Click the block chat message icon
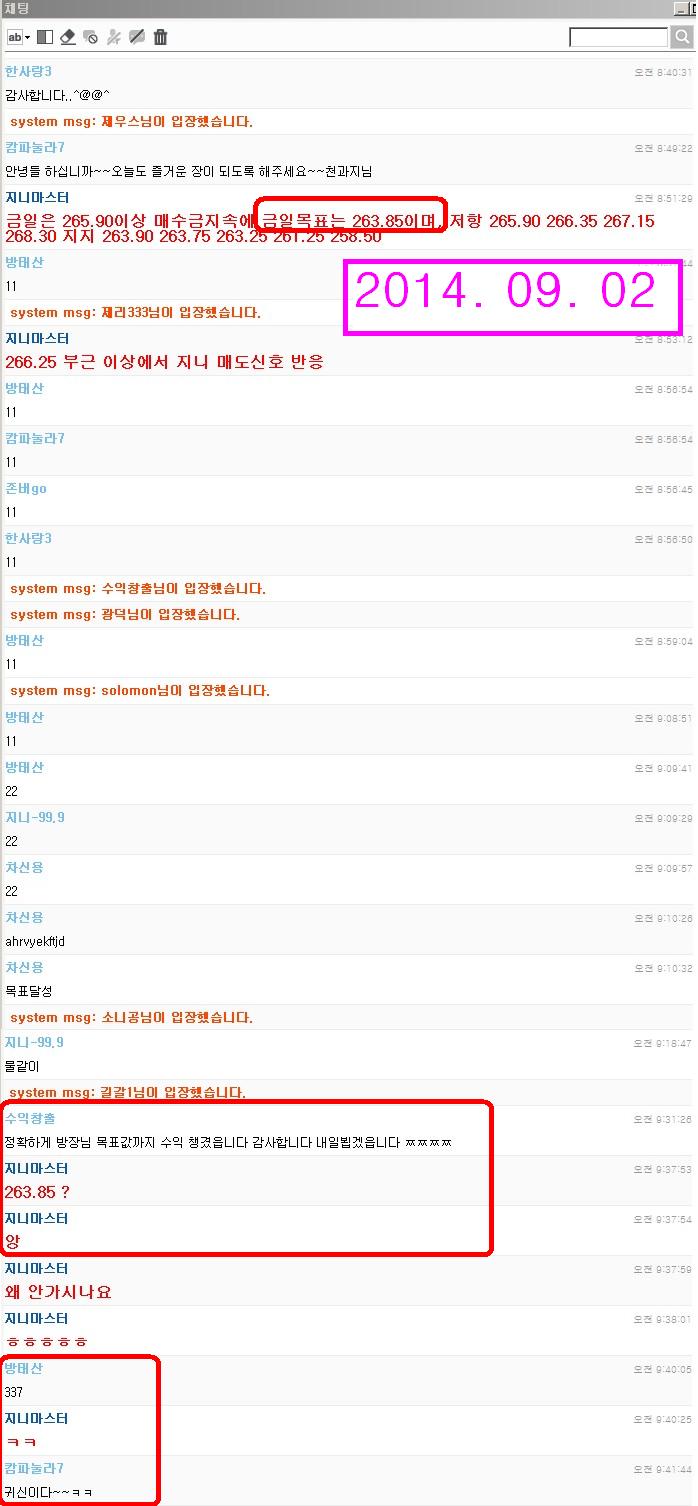Image resolution: width=698 pixels, height=1506 pixels. point(91,37)
